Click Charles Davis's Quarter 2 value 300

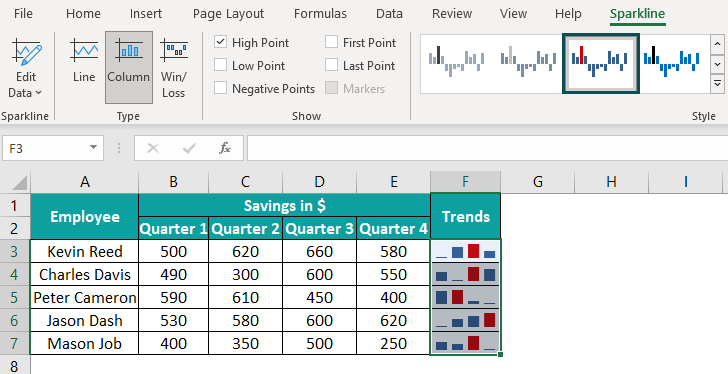[246, 274]
